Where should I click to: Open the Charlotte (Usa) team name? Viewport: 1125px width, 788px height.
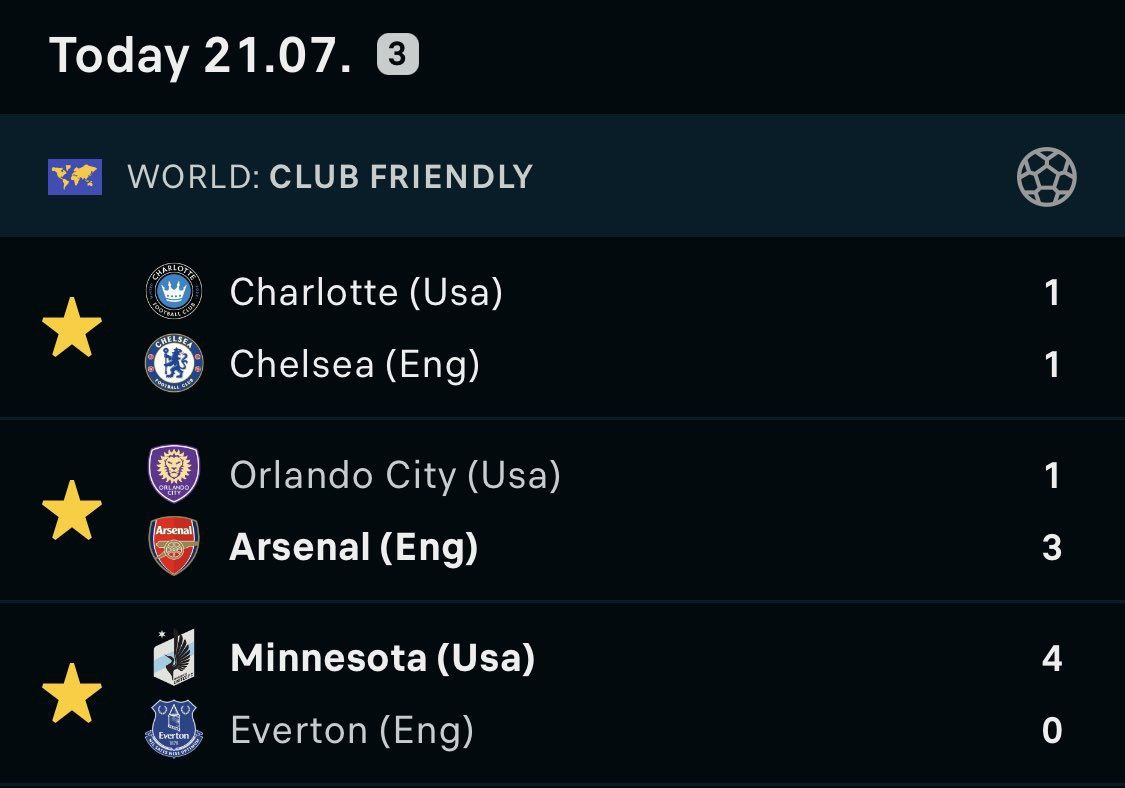[x=366, y=292]
